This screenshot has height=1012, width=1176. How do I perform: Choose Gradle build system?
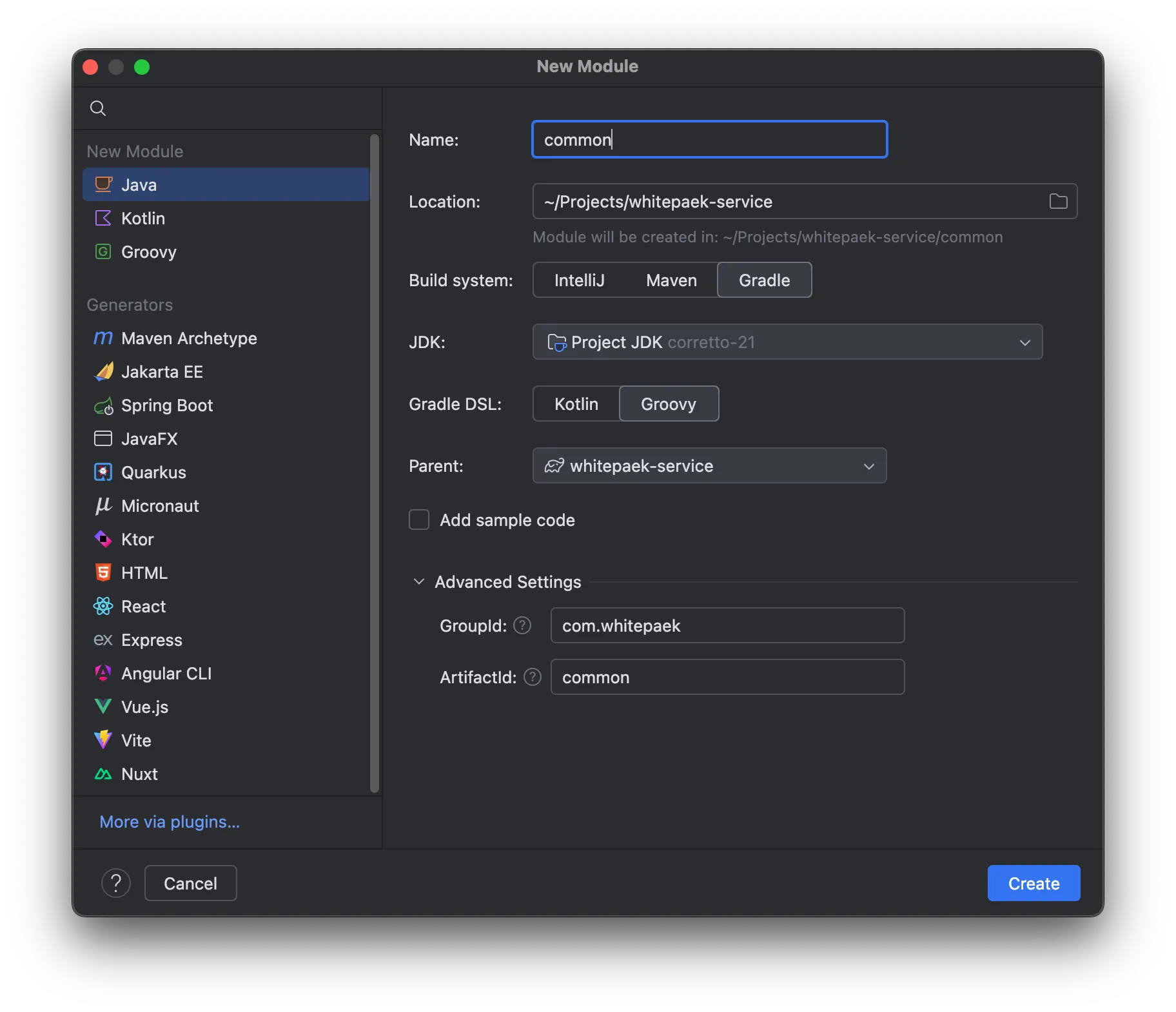764,280
